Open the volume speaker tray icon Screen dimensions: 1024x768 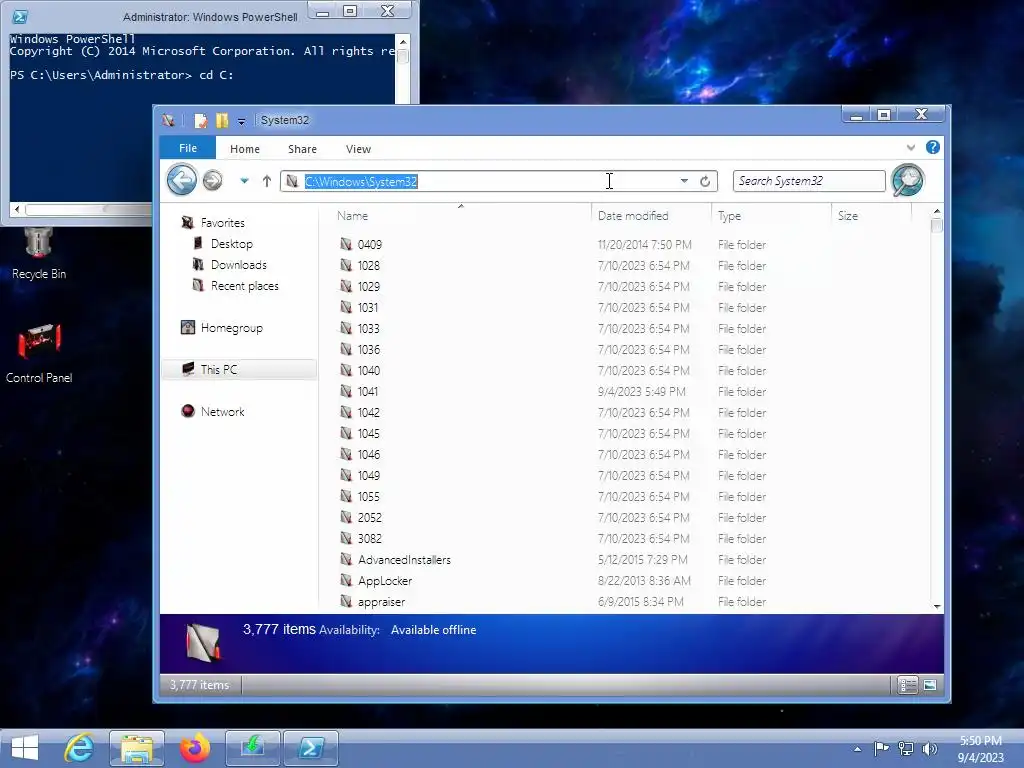[929, 748]
